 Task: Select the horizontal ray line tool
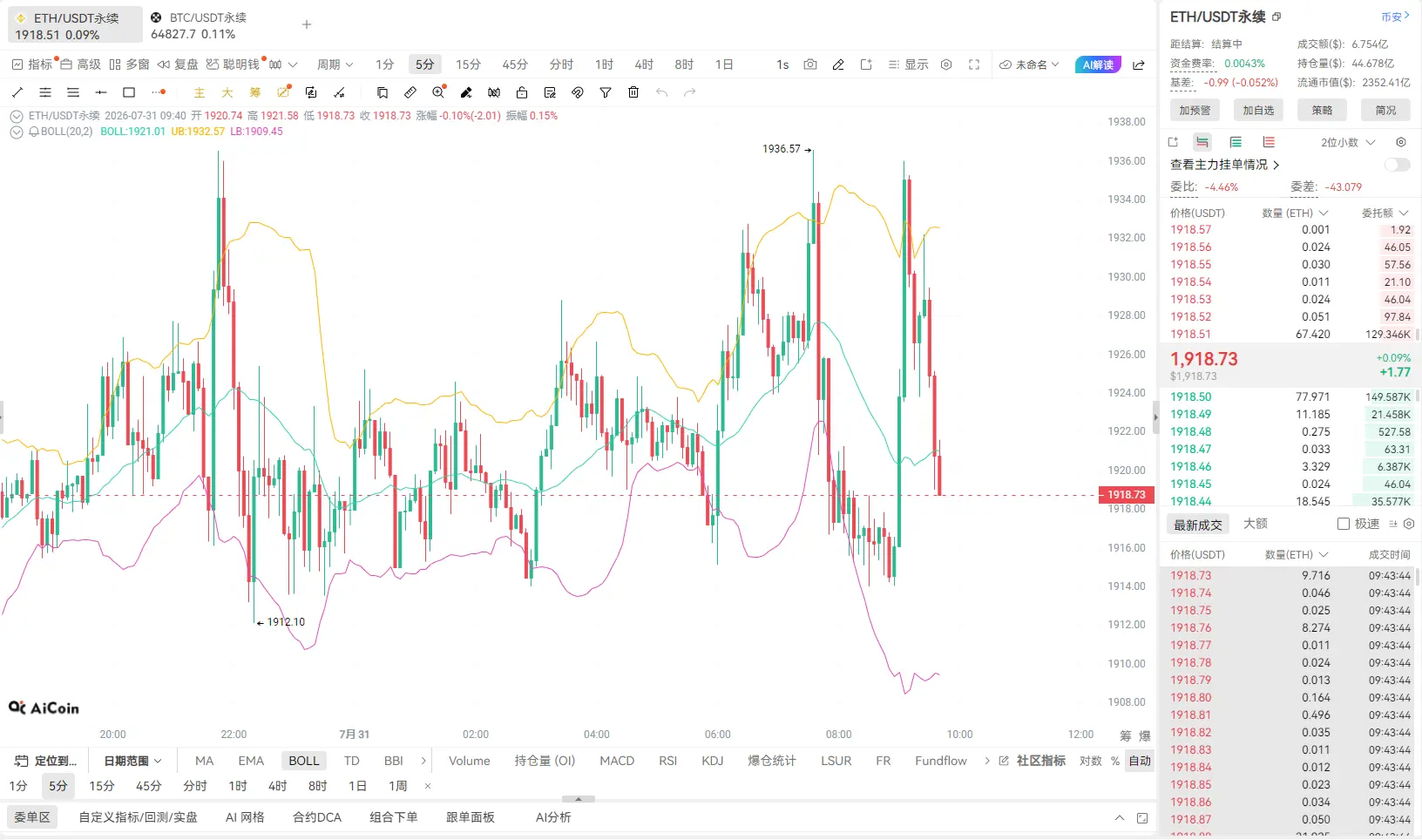[x=101, y=92]
